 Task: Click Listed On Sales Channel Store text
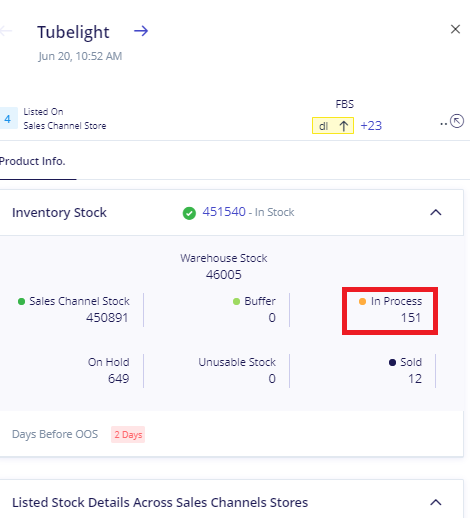(65, 119)
